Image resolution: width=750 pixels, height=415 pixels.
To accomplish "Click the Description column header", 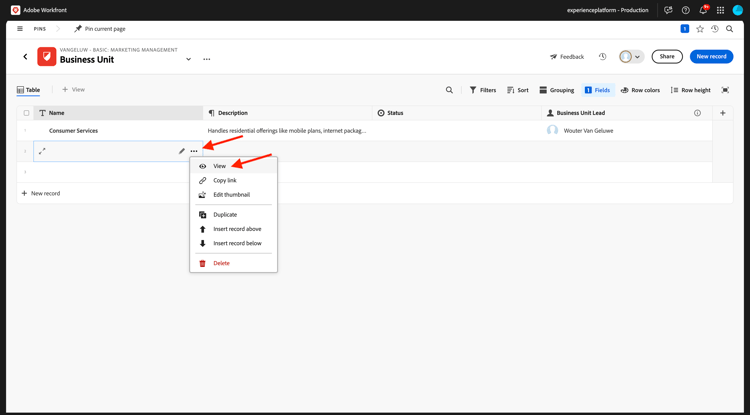I will [287, 113].
